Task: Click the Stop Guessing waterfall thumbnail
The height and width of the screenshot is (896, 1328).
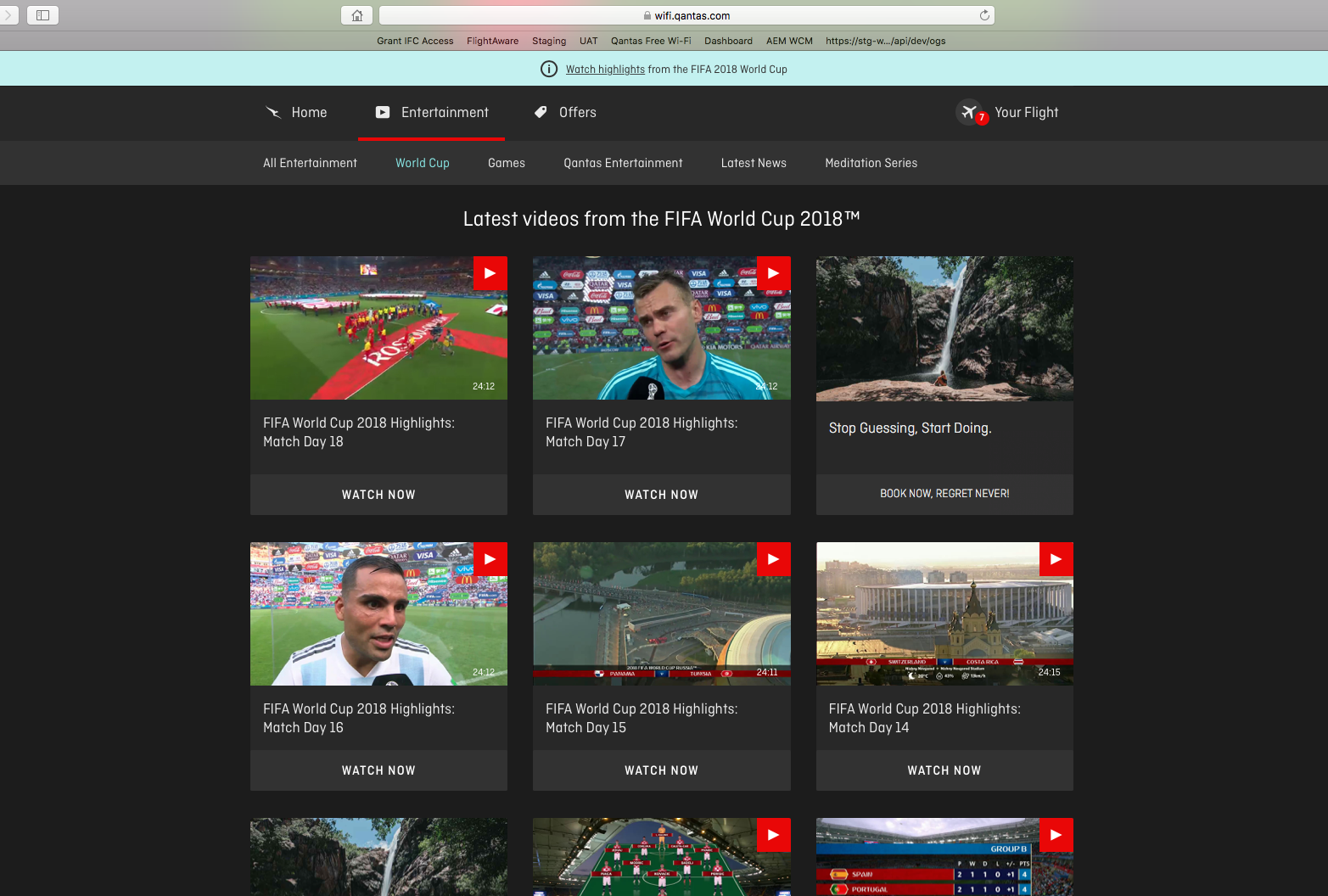Action: click(x=944, y=328)
